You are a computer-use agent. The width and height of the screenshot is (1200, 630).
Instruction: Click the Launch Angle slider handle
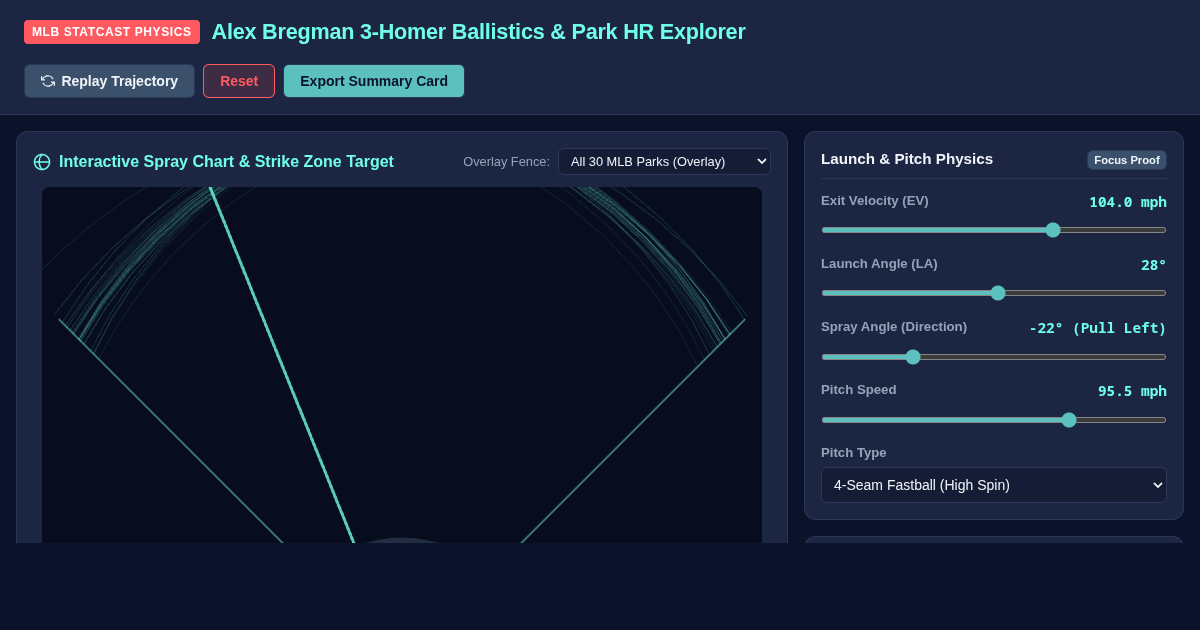(x=998, y=293)
